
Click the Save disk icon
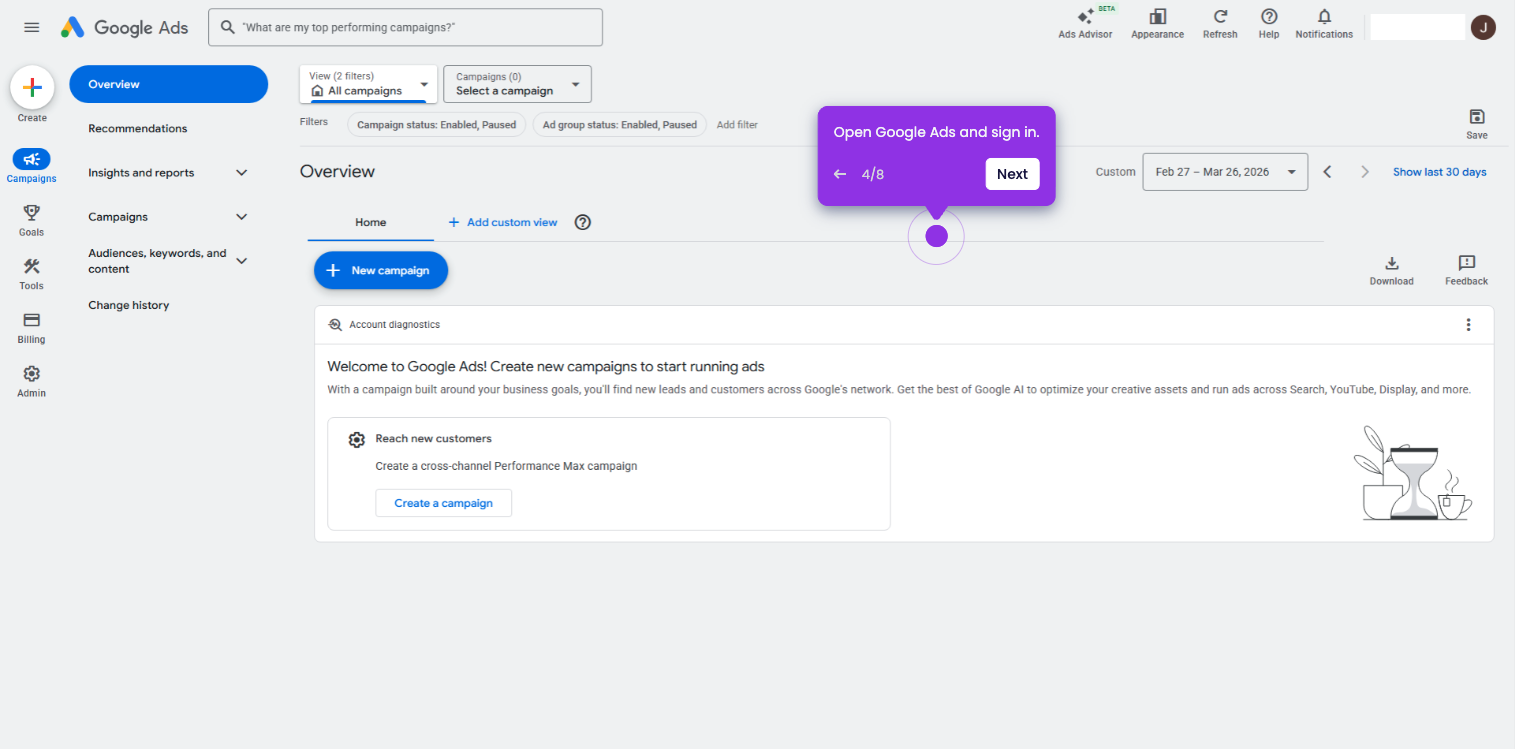[x=1477, y=117]
